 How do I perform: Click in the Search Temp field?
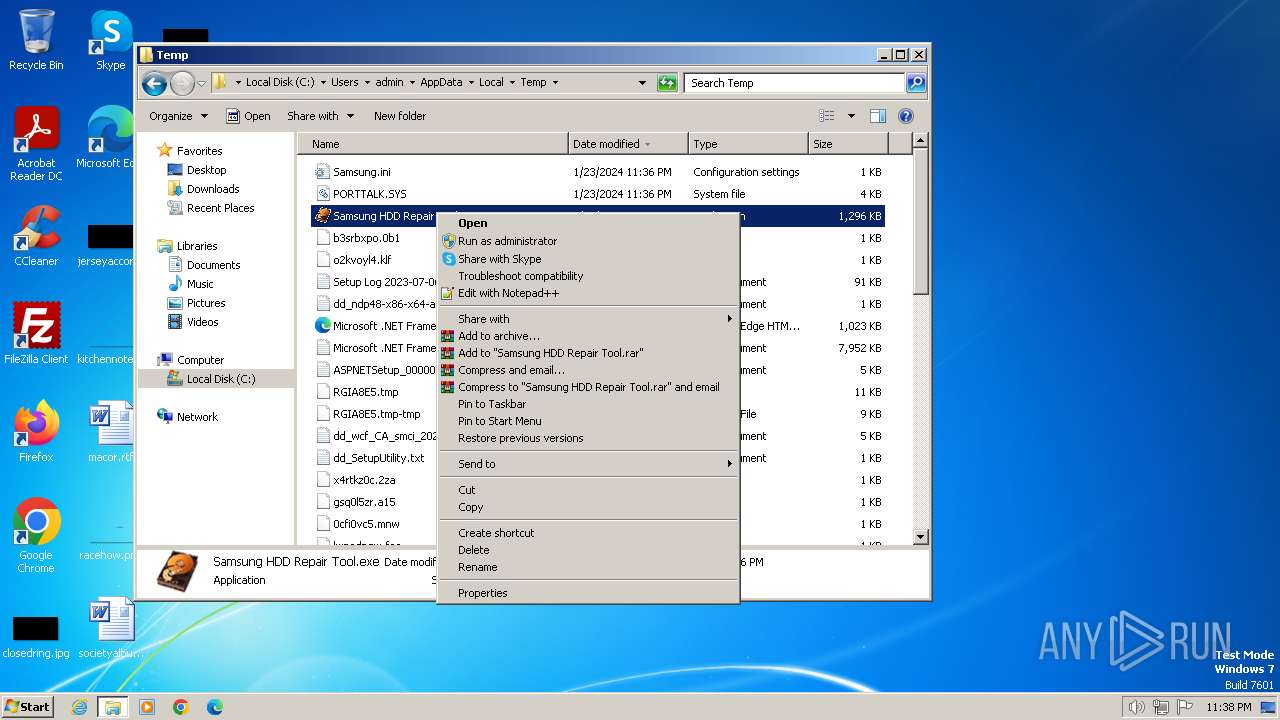pos(795,83)
